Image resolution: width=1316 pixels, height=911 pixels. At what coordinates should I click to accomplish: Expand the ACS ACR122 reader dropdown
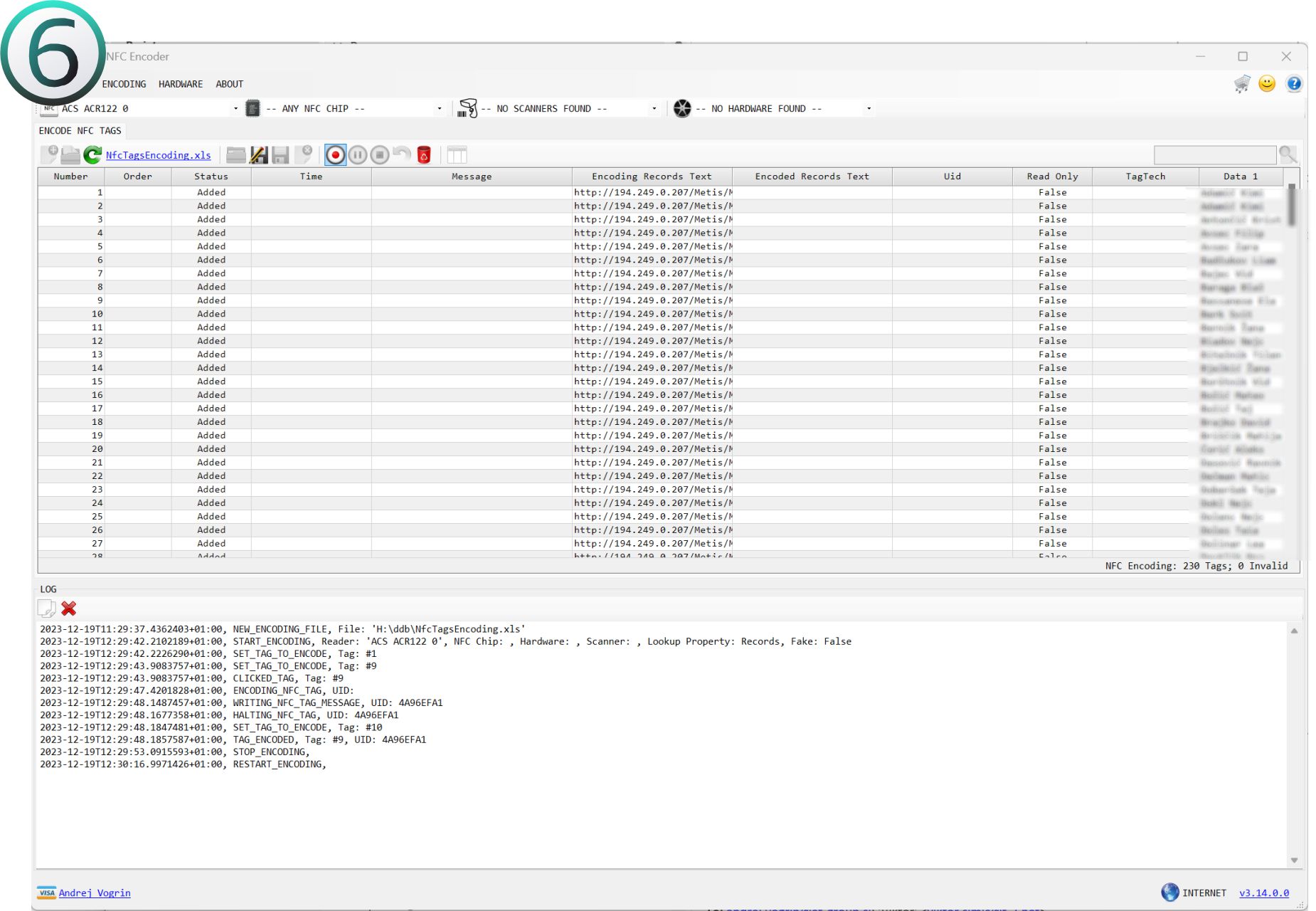(x=235, y=109)
